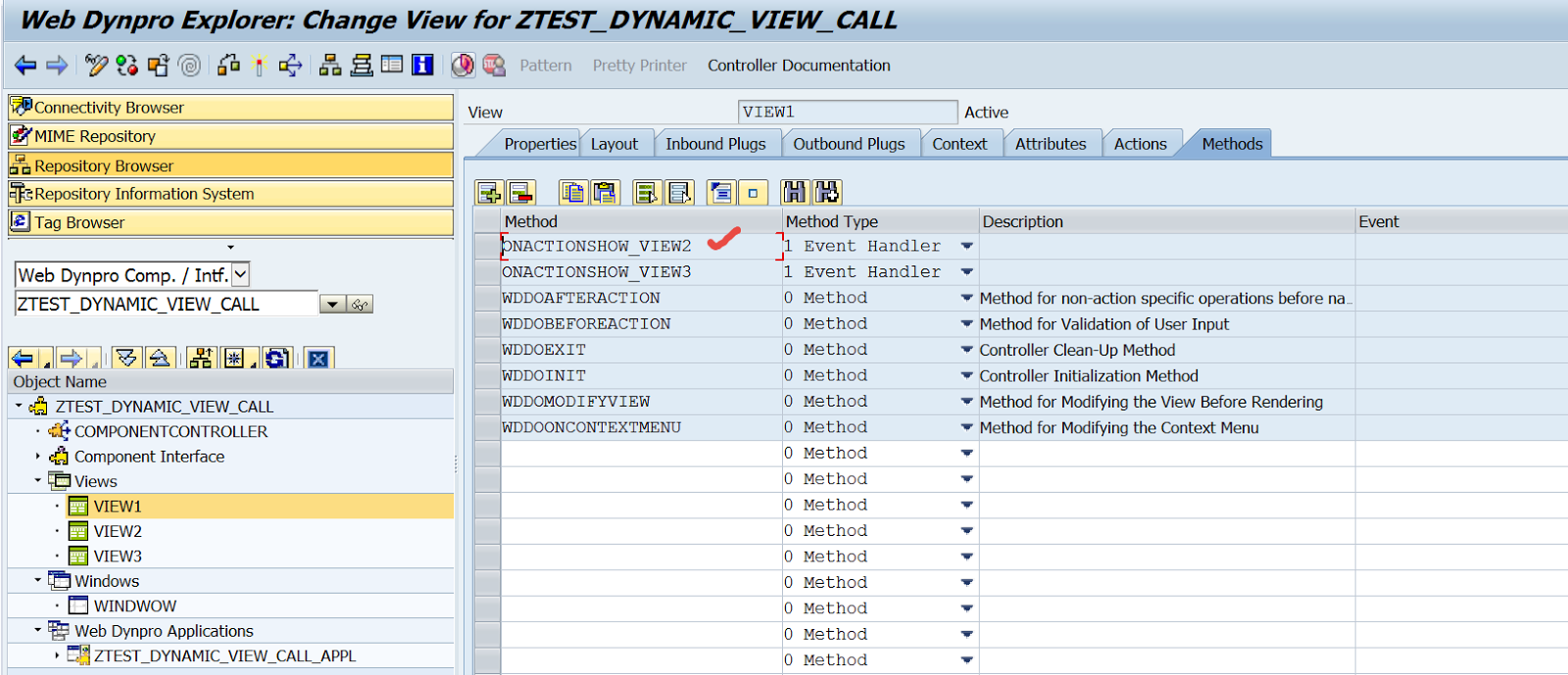Screen dimensions: 1568x675
Task: Click the insert row icon above Method table
Action: coord(489,193)
